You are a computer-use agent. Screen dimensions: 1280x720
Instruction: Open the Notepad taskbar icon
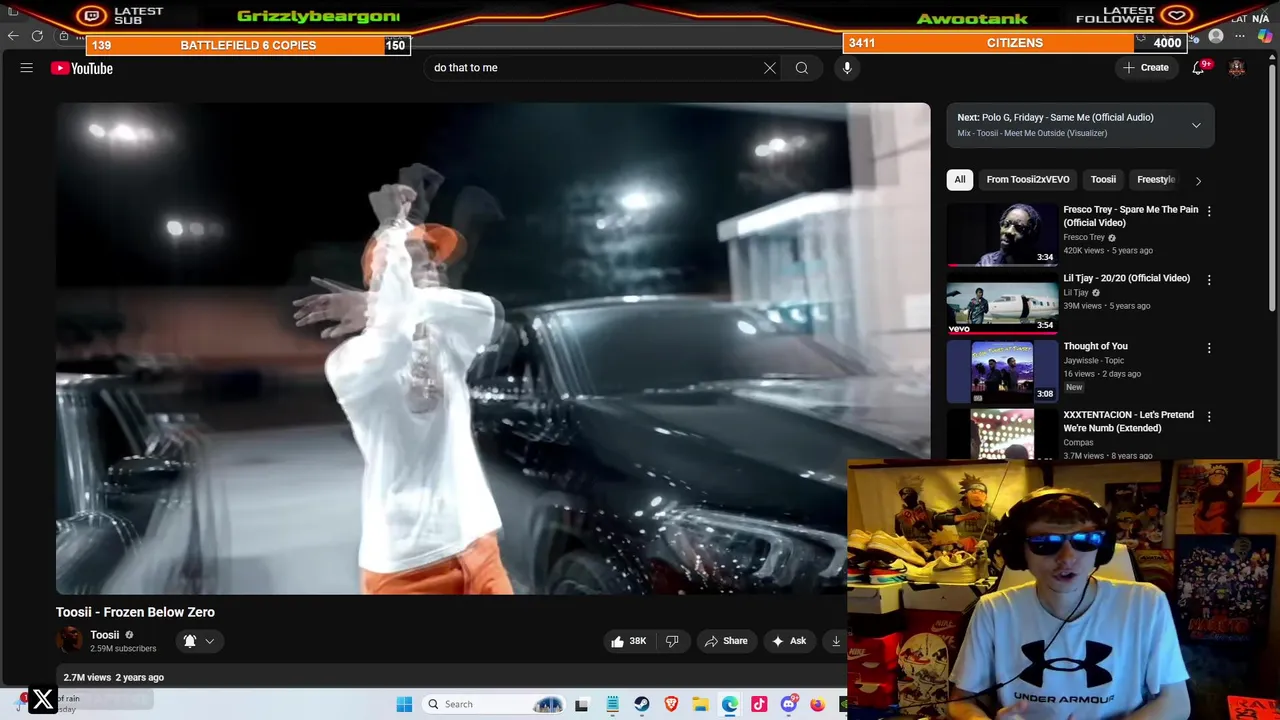[x=612, y=704]
